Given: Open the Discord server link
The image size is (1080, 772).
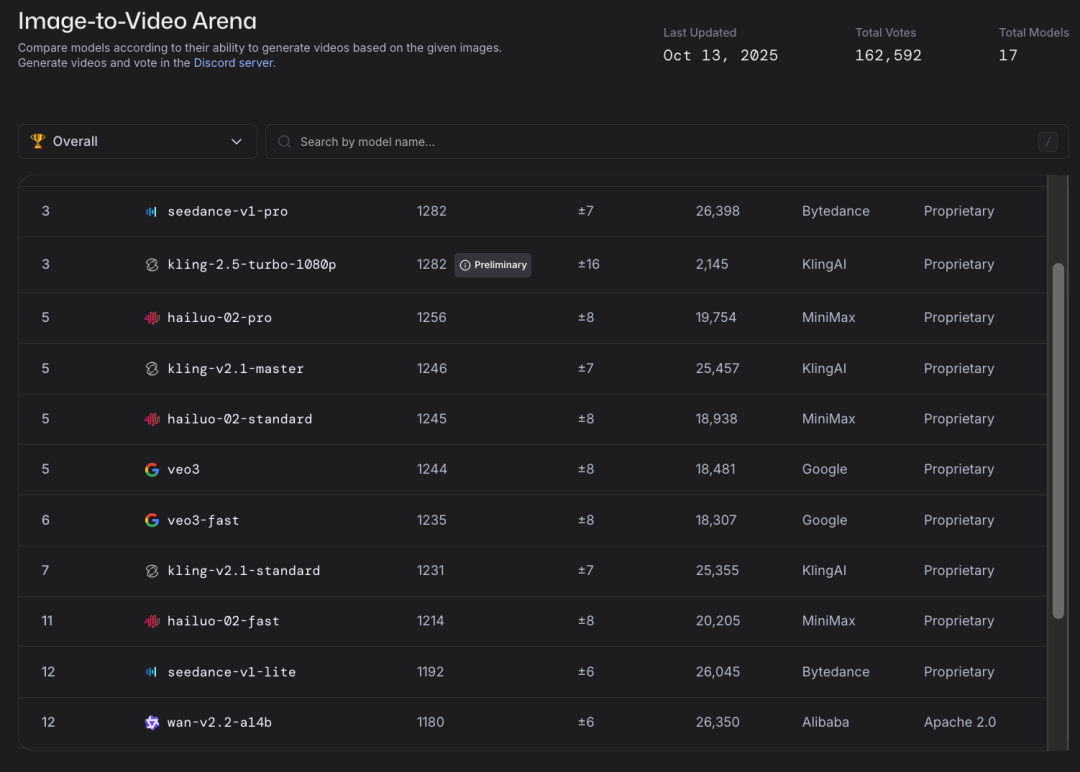Looking at the screenshot, I should (233, 63).
